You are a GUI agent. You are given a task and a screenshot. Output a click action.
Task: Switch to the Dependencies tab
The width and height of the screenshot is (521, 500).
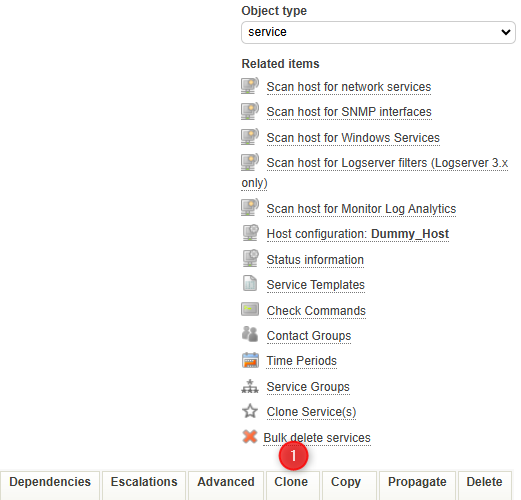(50, 482)
